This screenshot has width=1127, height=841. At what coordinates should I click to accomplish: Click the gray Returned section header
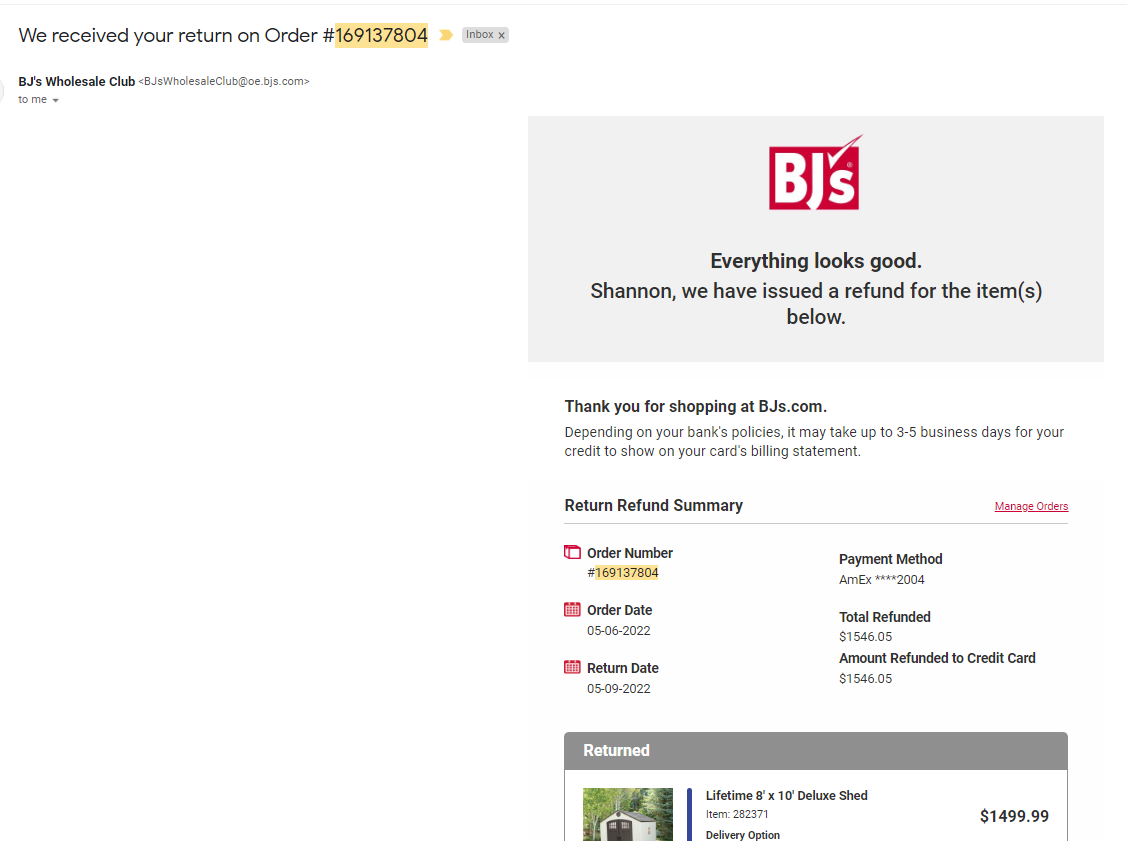pyautogui.click(x=816, y=750)
